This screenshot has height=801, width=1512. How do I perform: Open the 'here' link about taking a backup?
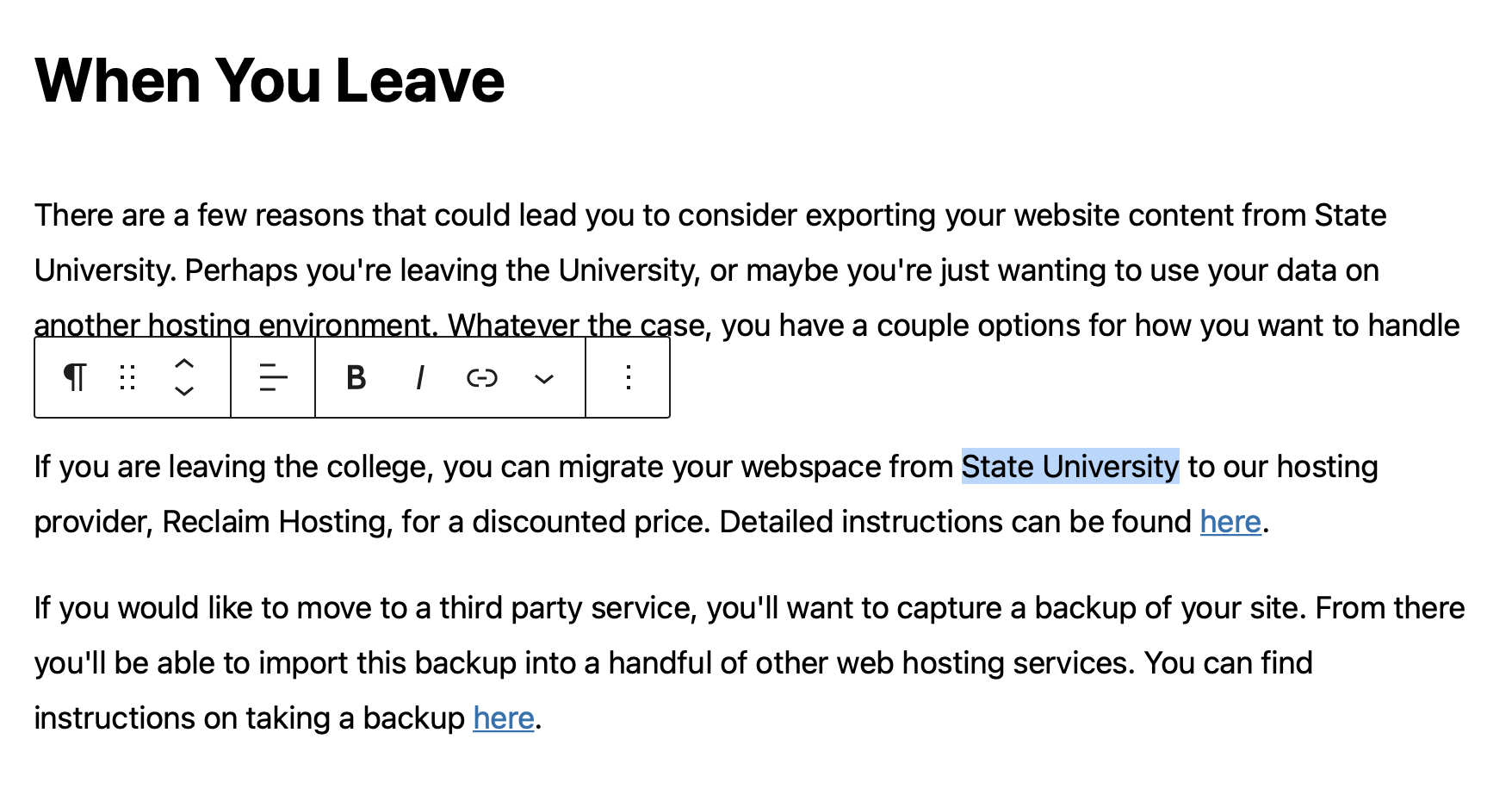tap(504, 718)
